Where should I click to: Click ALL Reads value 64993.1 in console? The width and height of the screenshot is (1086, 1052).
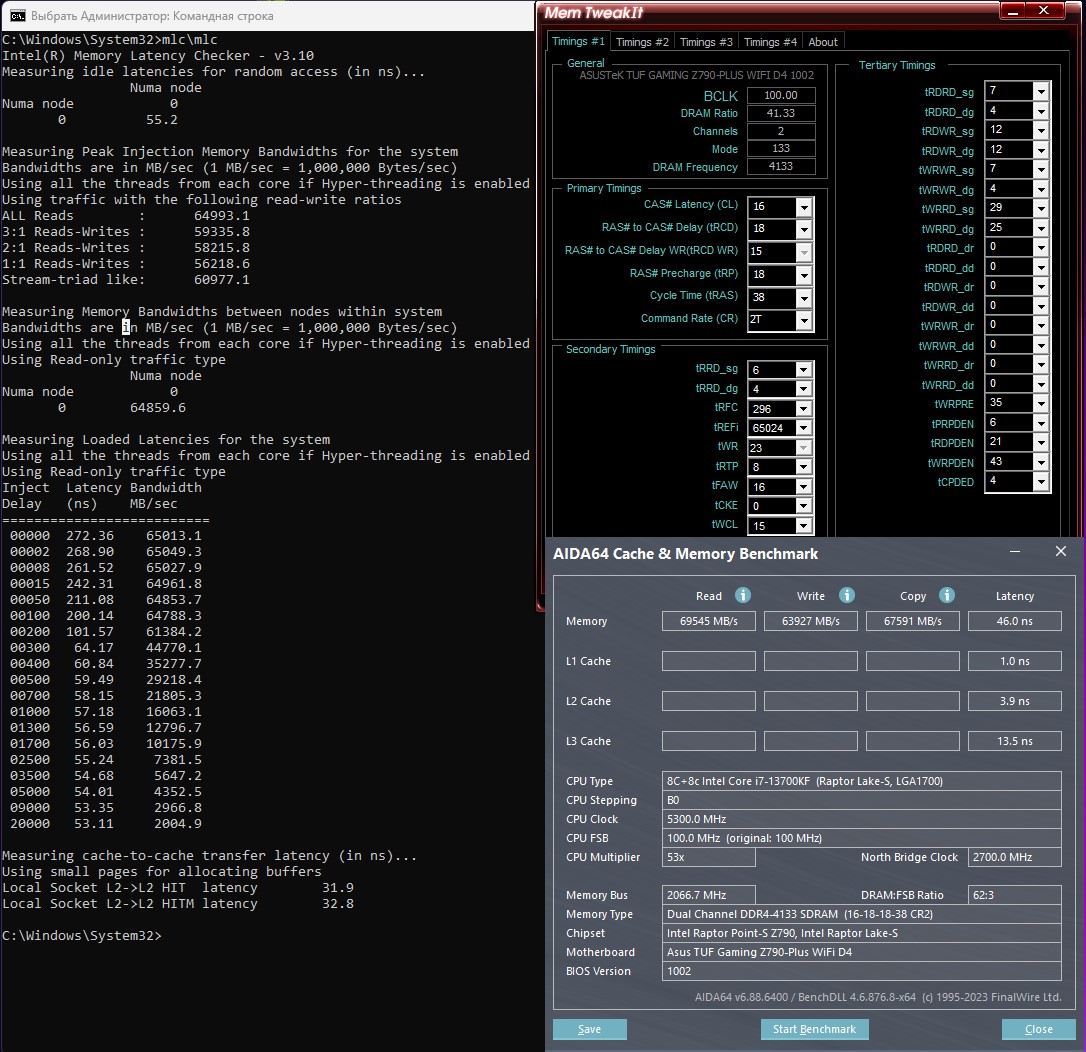(222, 215)
